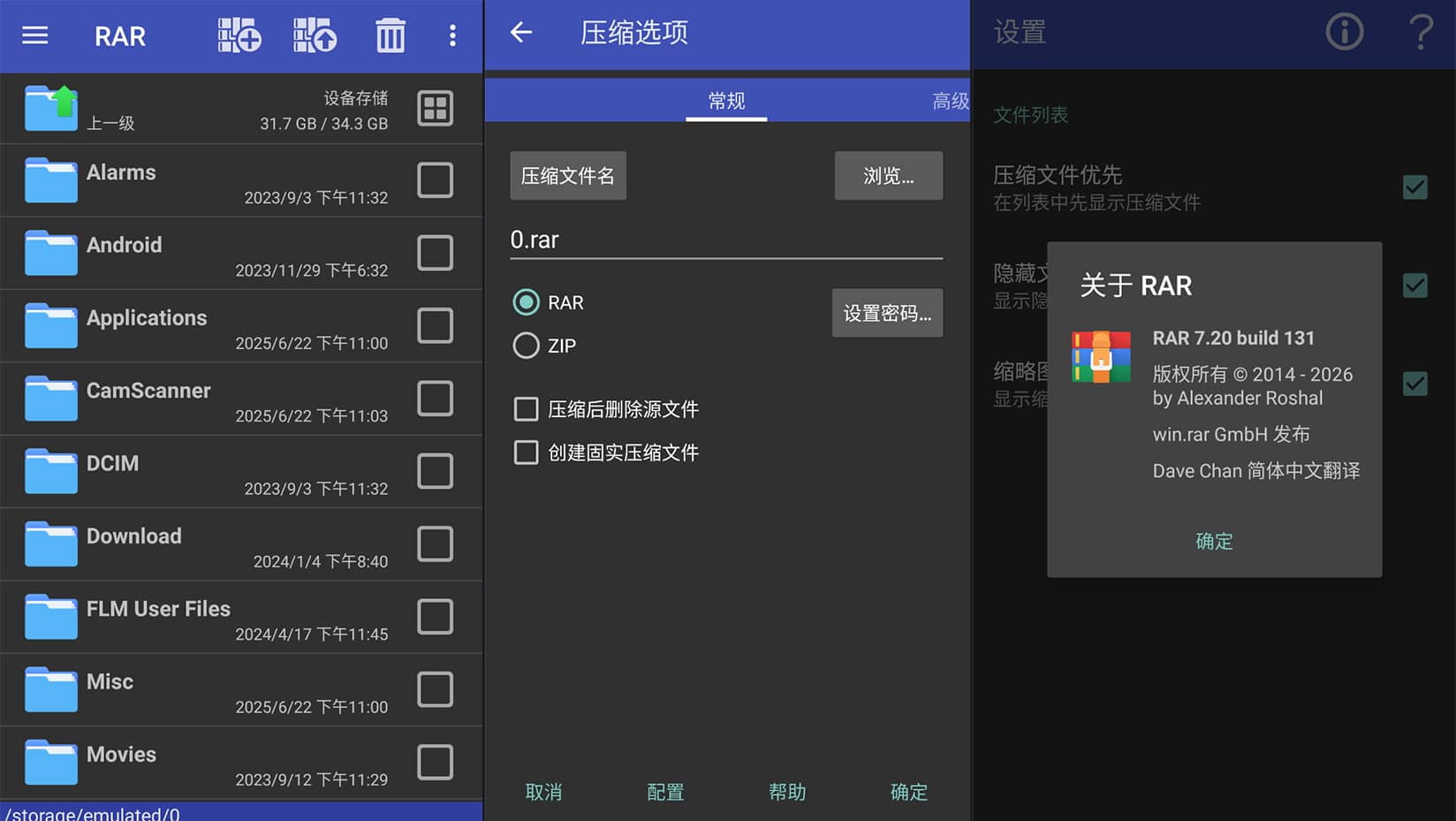Tap the trash delete icon
Viewport: 1456px width, 821px height.
391,35
